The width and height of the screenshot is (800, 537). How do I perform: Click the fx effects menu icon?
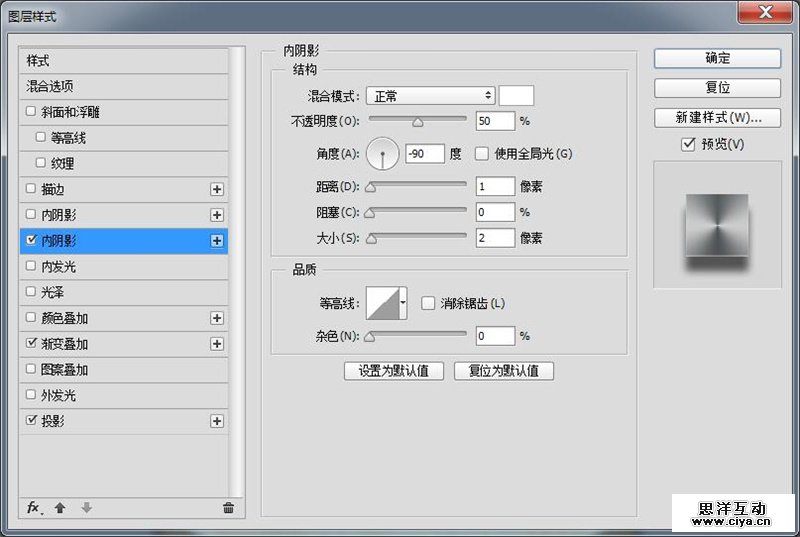pyautogui.click(x=33, y=508)
